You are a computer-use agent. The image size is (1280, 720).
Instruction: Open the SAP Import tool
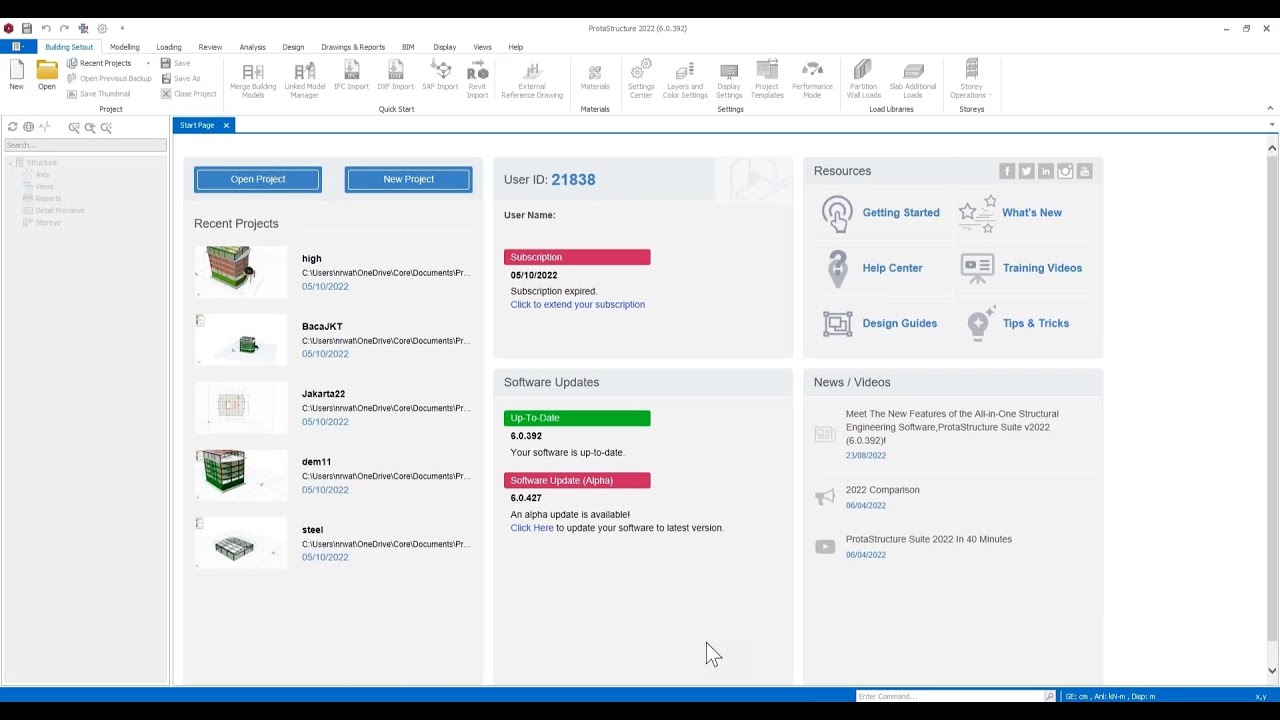pyautogui.click(x=440, y=76)
